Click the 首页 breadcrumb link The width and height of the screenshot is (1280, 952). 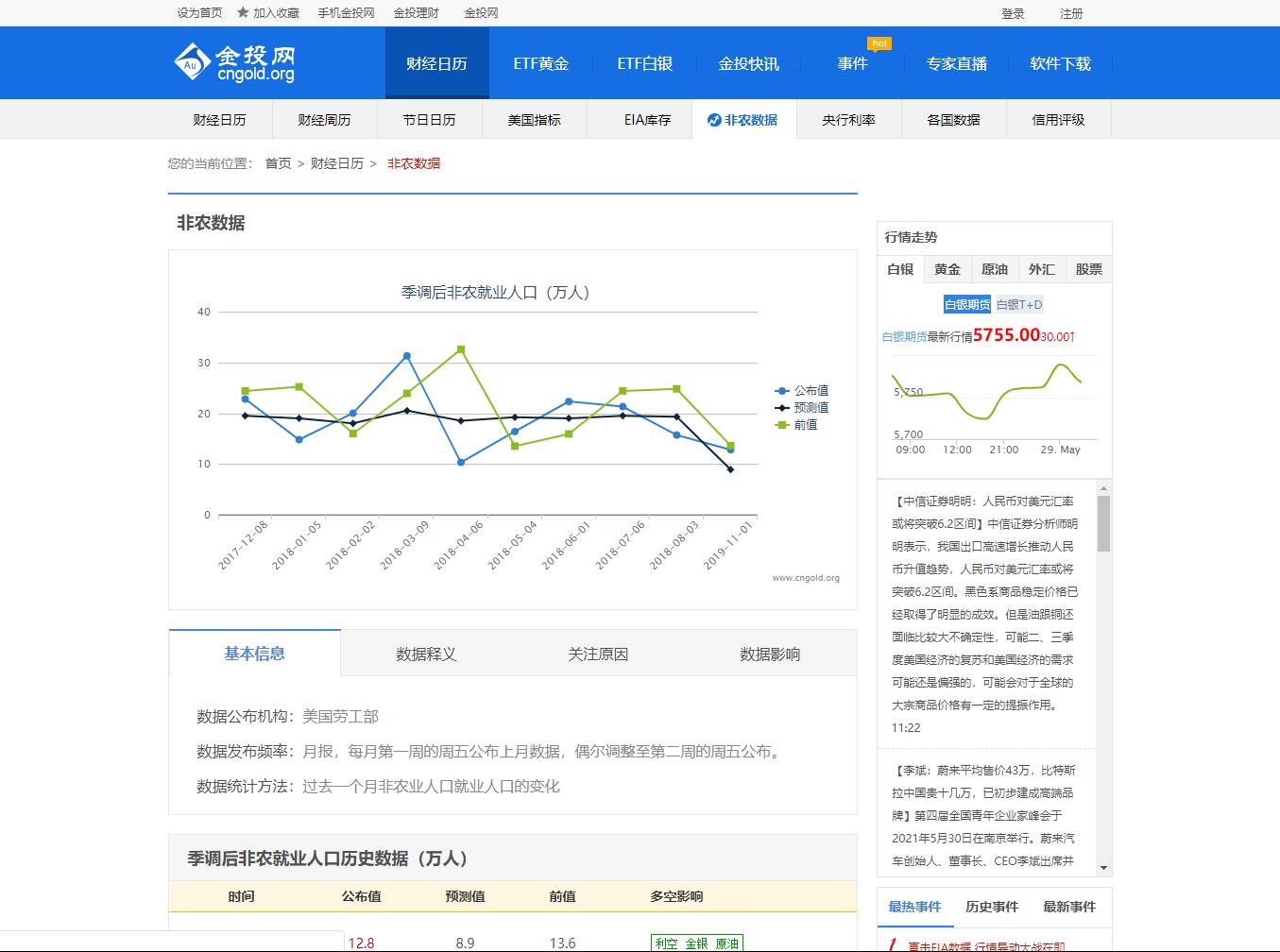tap(277, 162)
